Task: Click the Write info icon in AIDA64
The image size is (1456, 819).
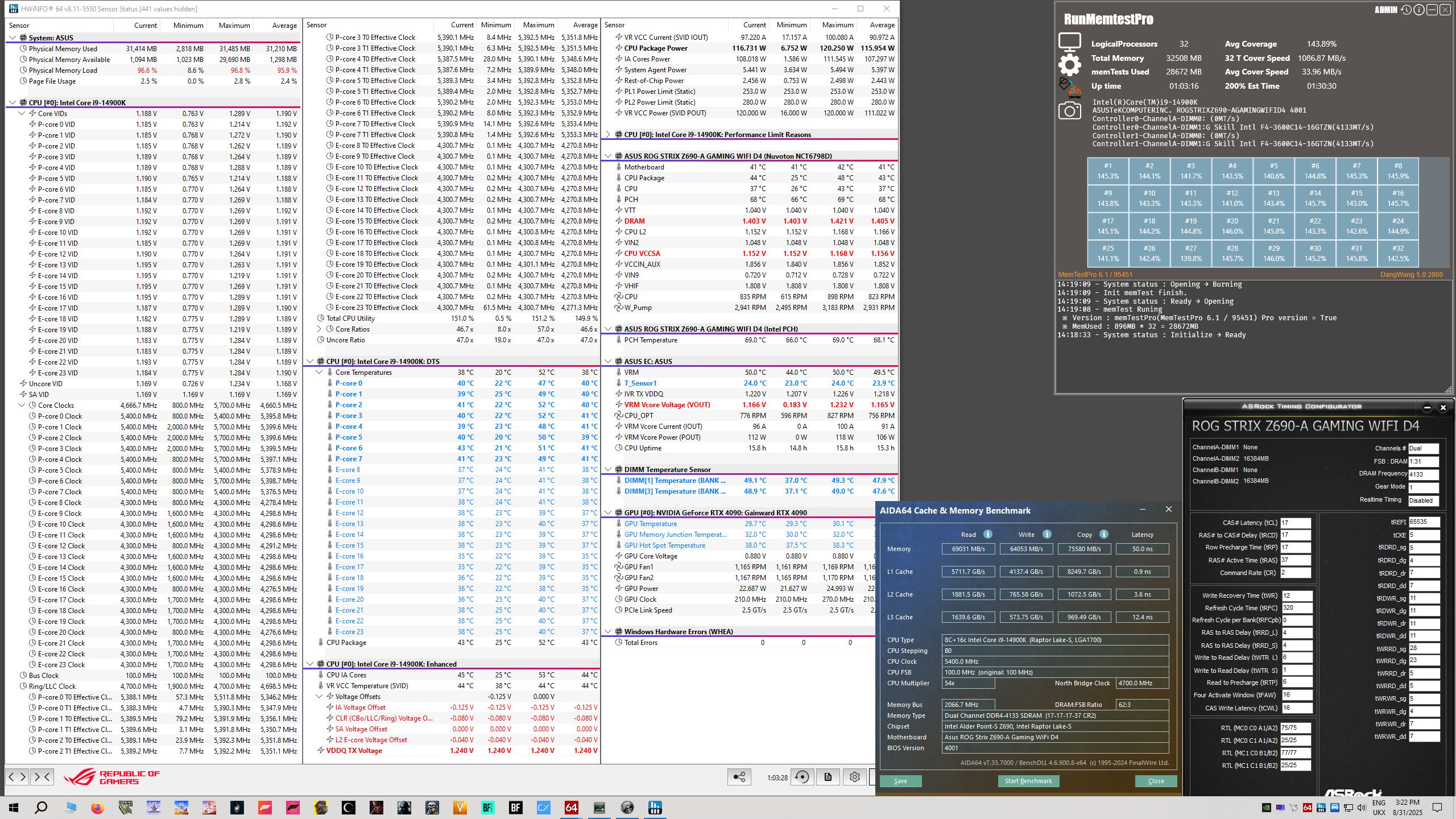Action: (1046, 534)
